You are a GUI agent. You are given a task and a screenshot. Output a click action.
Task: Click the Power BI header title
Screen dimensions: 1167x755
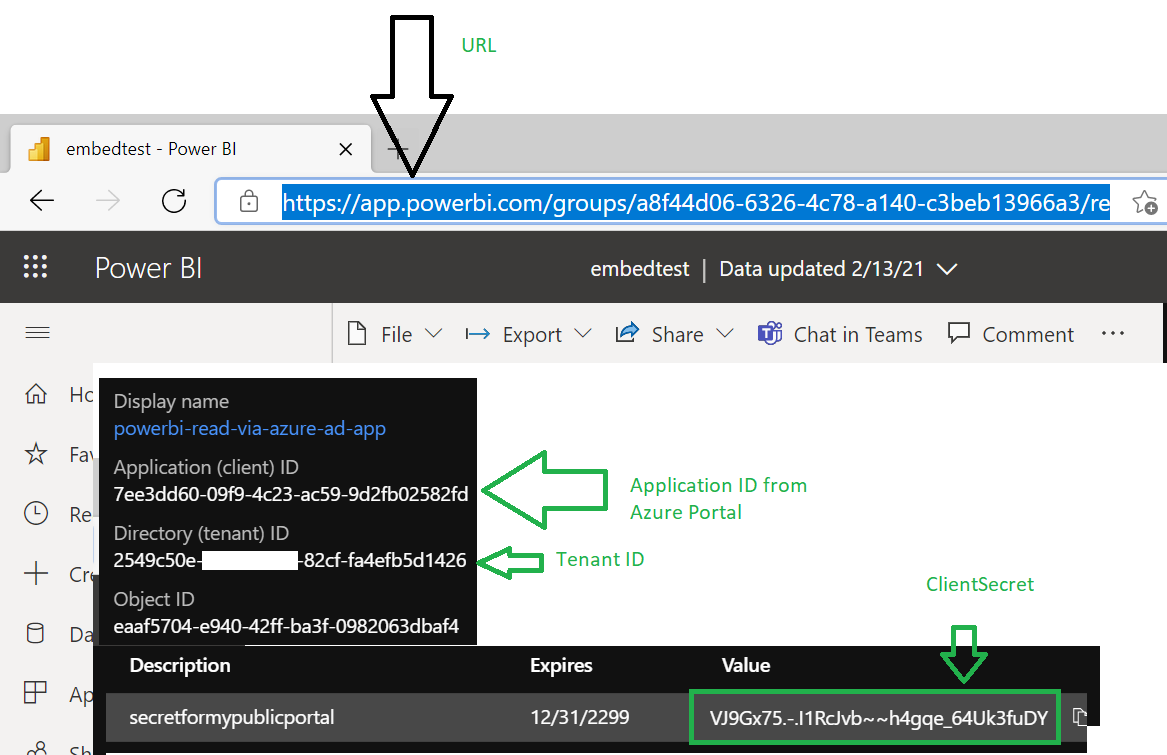click(x=148, y=268)
